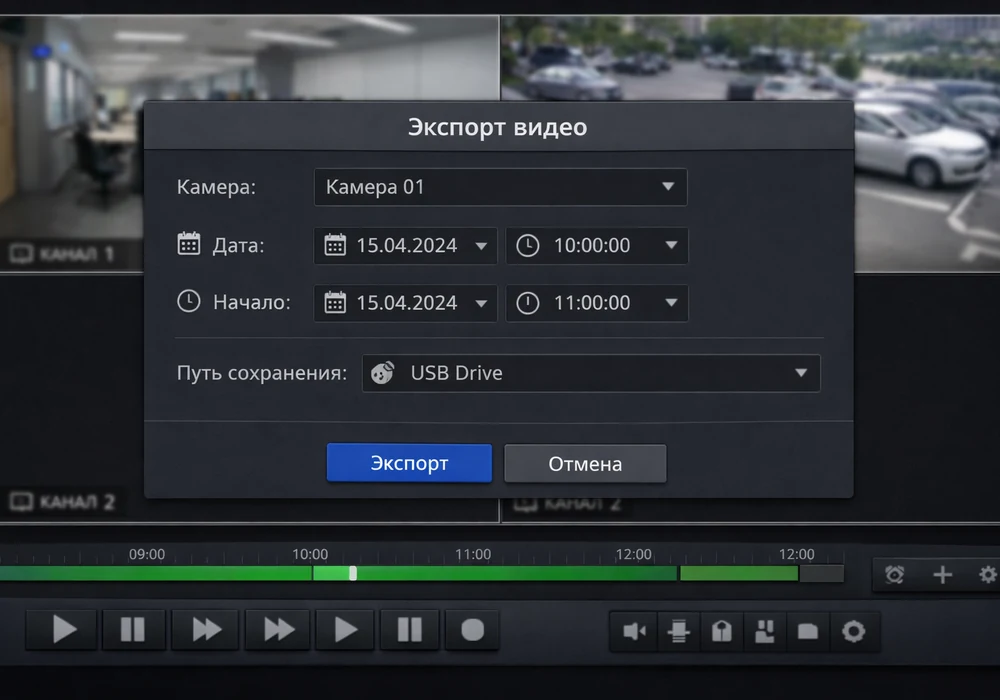Click the blocks icon right of the lock icon
Image resolution: width=1000 pixels, height=700 pixels.
[x=765, y=631]
